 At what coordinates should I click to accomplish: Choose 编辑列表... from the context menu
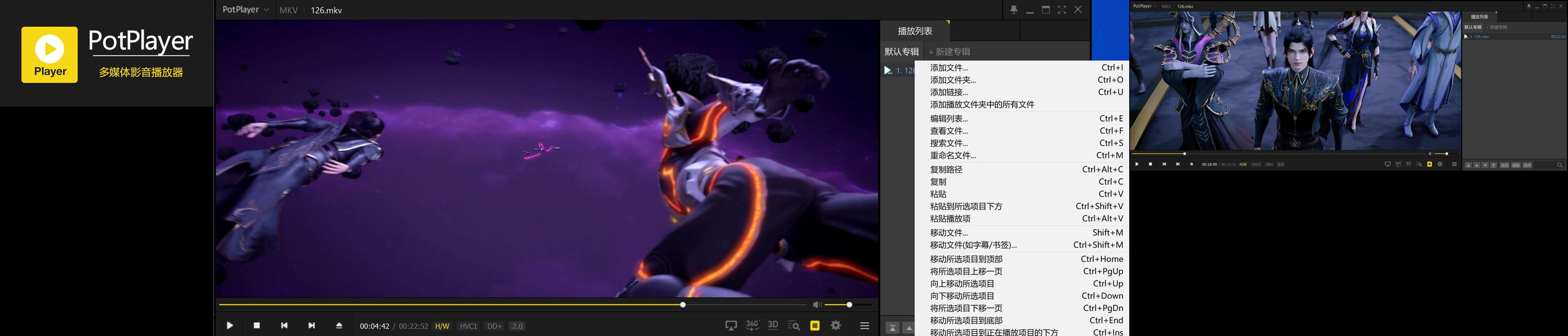pyautogui.click(x=1022, y=118)
